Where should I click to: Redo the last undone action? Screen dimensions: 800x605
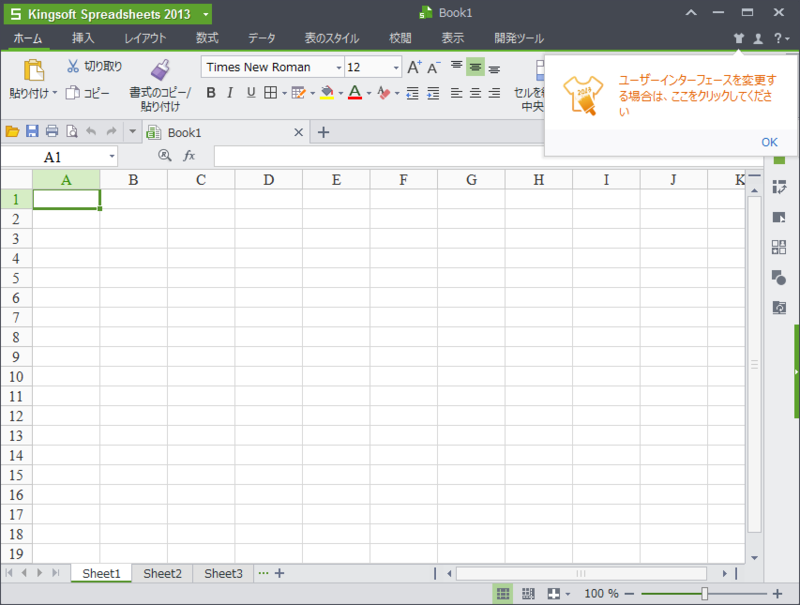(111, 132)
